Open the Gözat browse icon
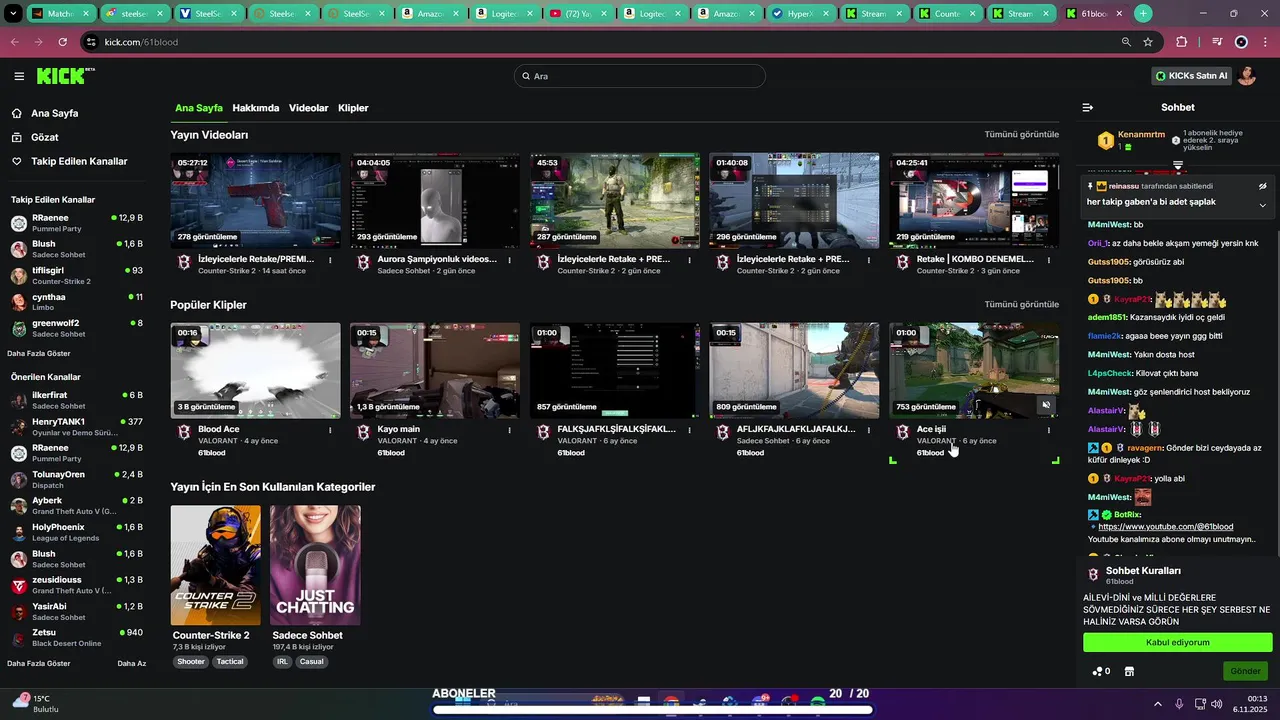The height and width of the screenshot is (720, 1280). point(18,137)
